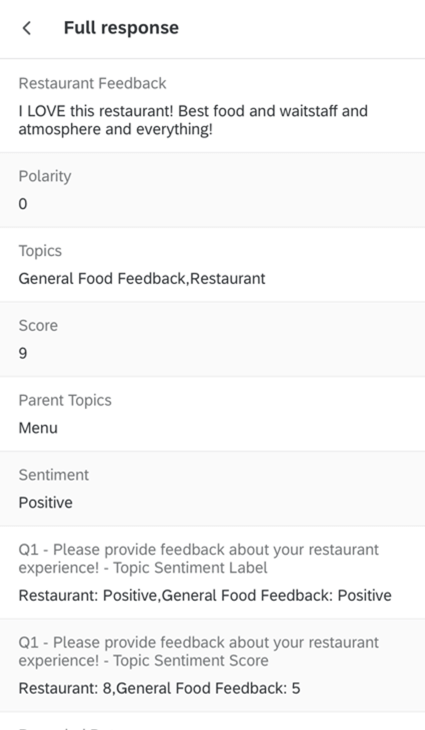
Task: Click the Menu parent topic value
Action: click(38, 428)
